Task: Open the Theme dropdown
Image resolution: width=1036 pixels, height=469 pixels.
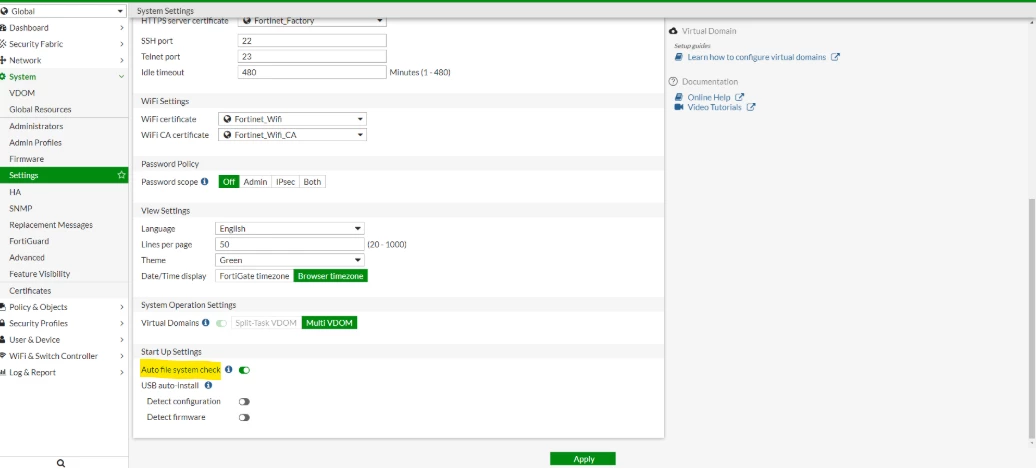Action: pyautogui.click(x=289, y=260)
